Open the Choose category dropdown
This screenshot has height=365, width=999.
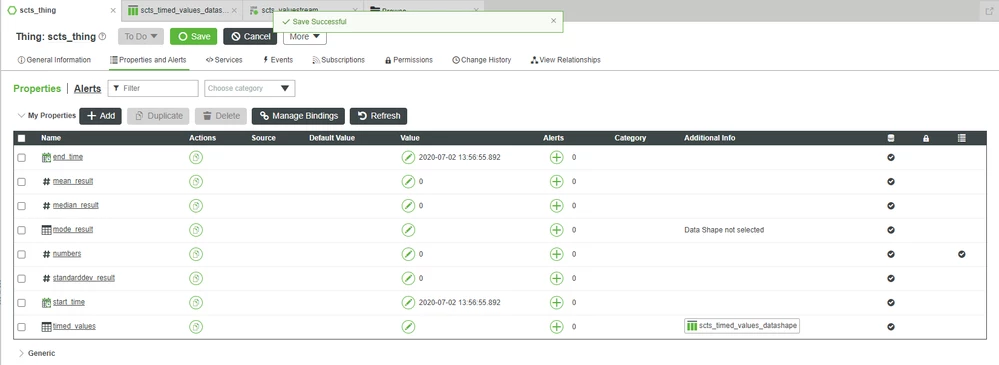(250, 89)
